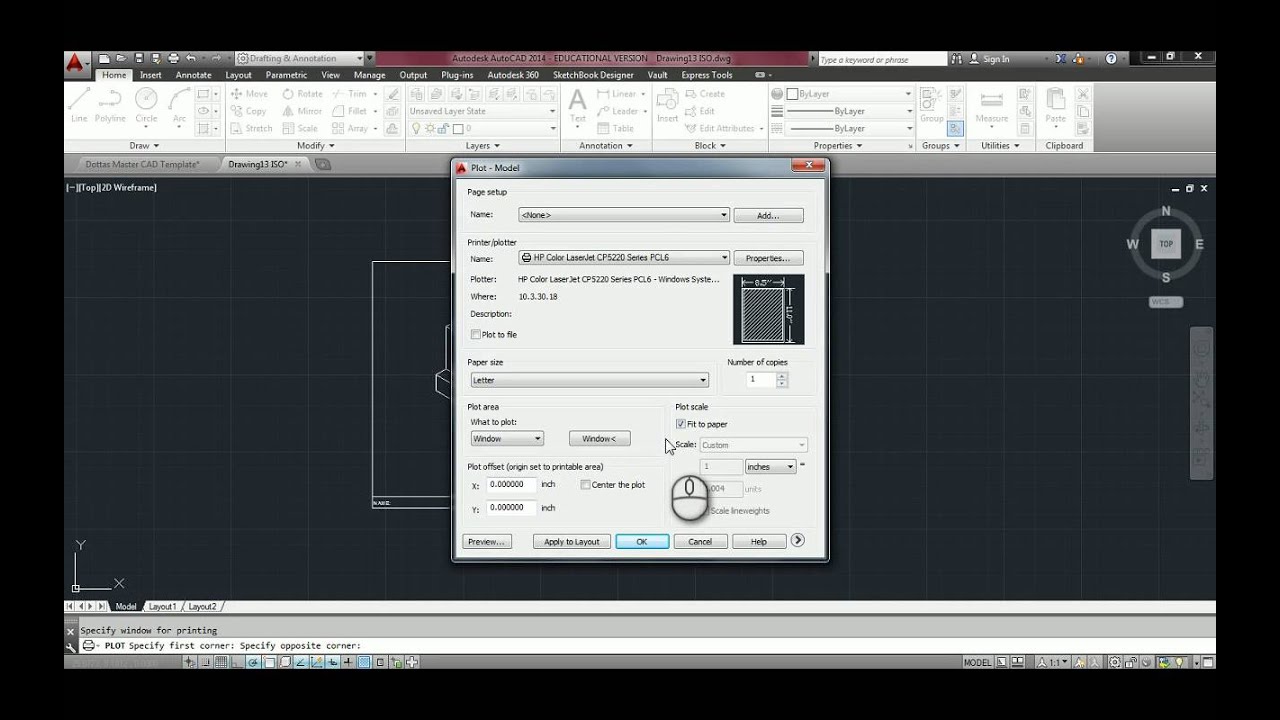Choose the Move tool in Modify panel

click(250, 94)
